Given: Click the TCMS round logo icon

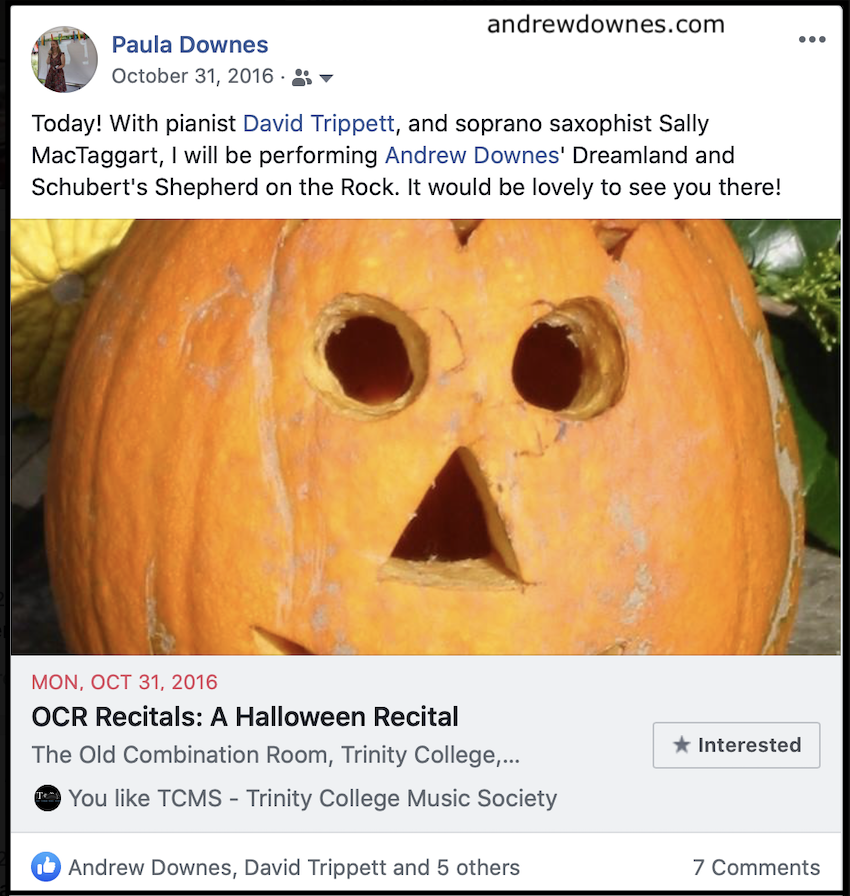Looking at the screenshot, I should [47, 798].
